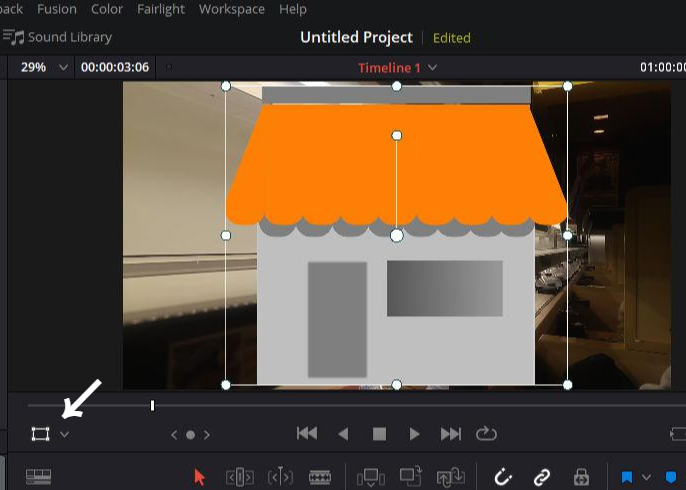Open the Fairlight menu
Image resolution: width=686 pixels, height=490 pixels.
coord(161,9)
